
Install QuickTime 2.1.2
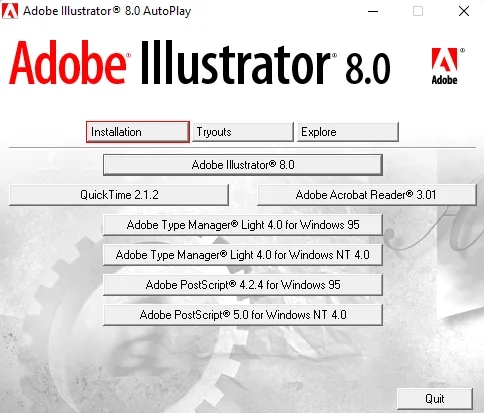point(119,195)
